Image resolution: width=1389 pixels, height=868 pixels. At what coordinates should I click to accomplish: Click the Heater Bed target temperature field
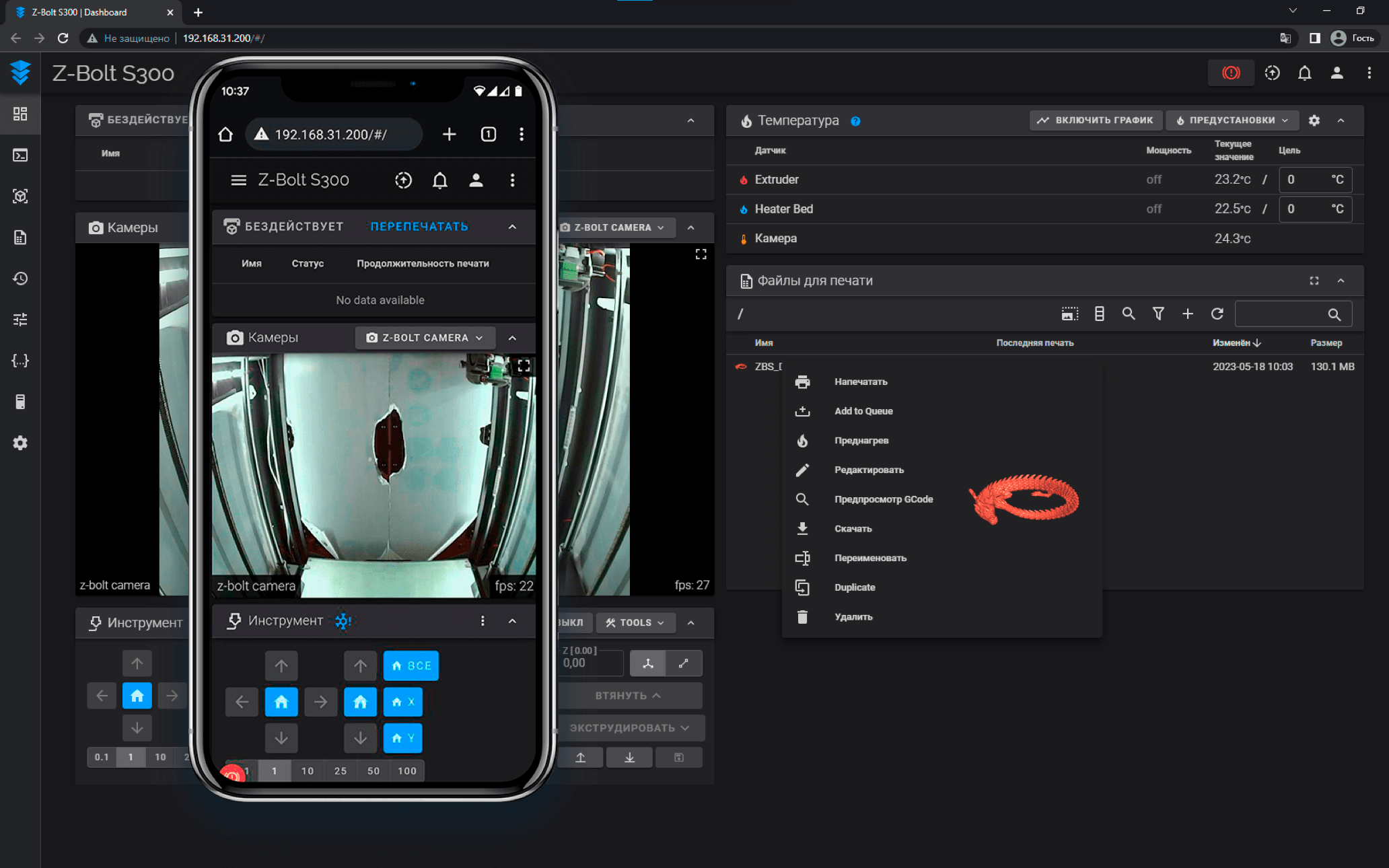(x=1315, y=209)
